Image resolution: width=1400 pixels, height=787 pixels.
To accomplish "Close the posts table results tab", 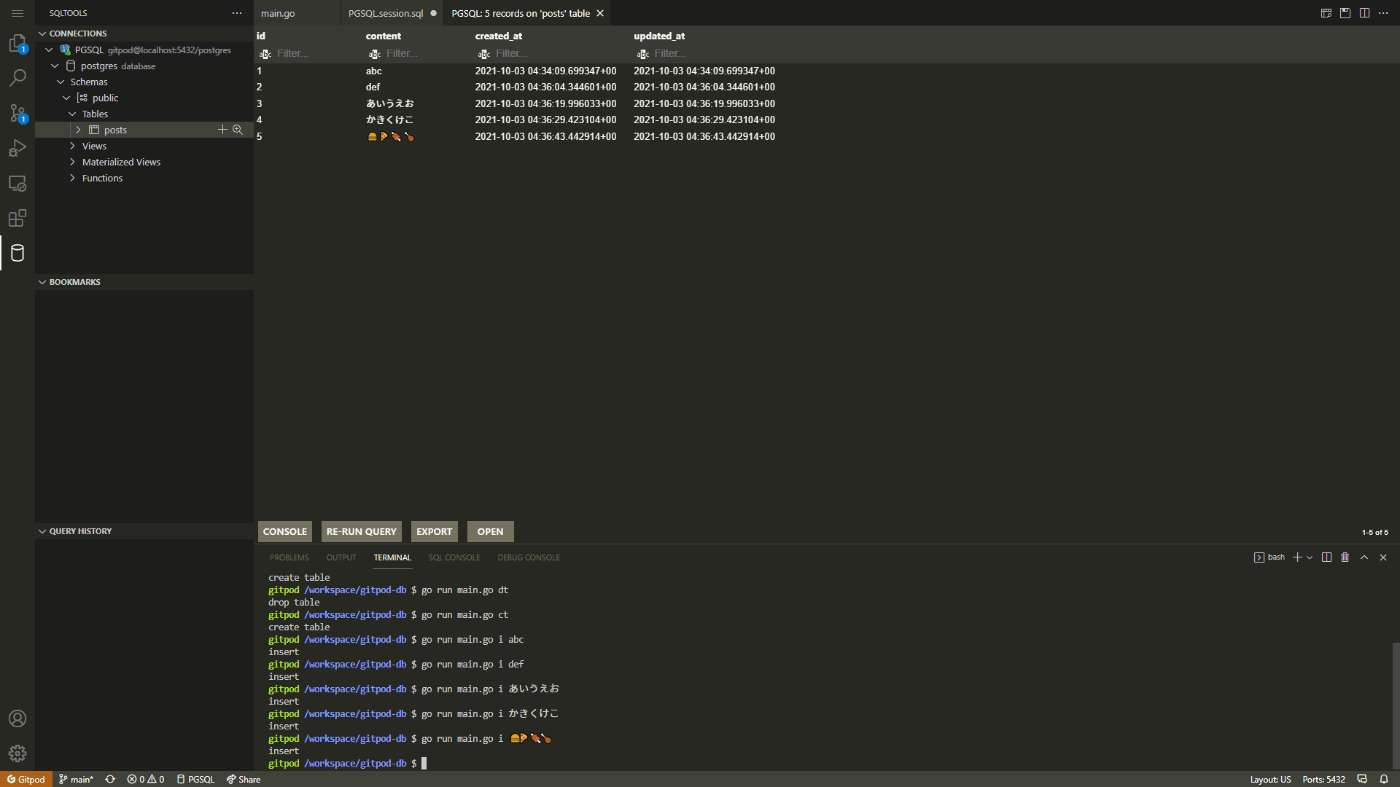I will point(600,13).
